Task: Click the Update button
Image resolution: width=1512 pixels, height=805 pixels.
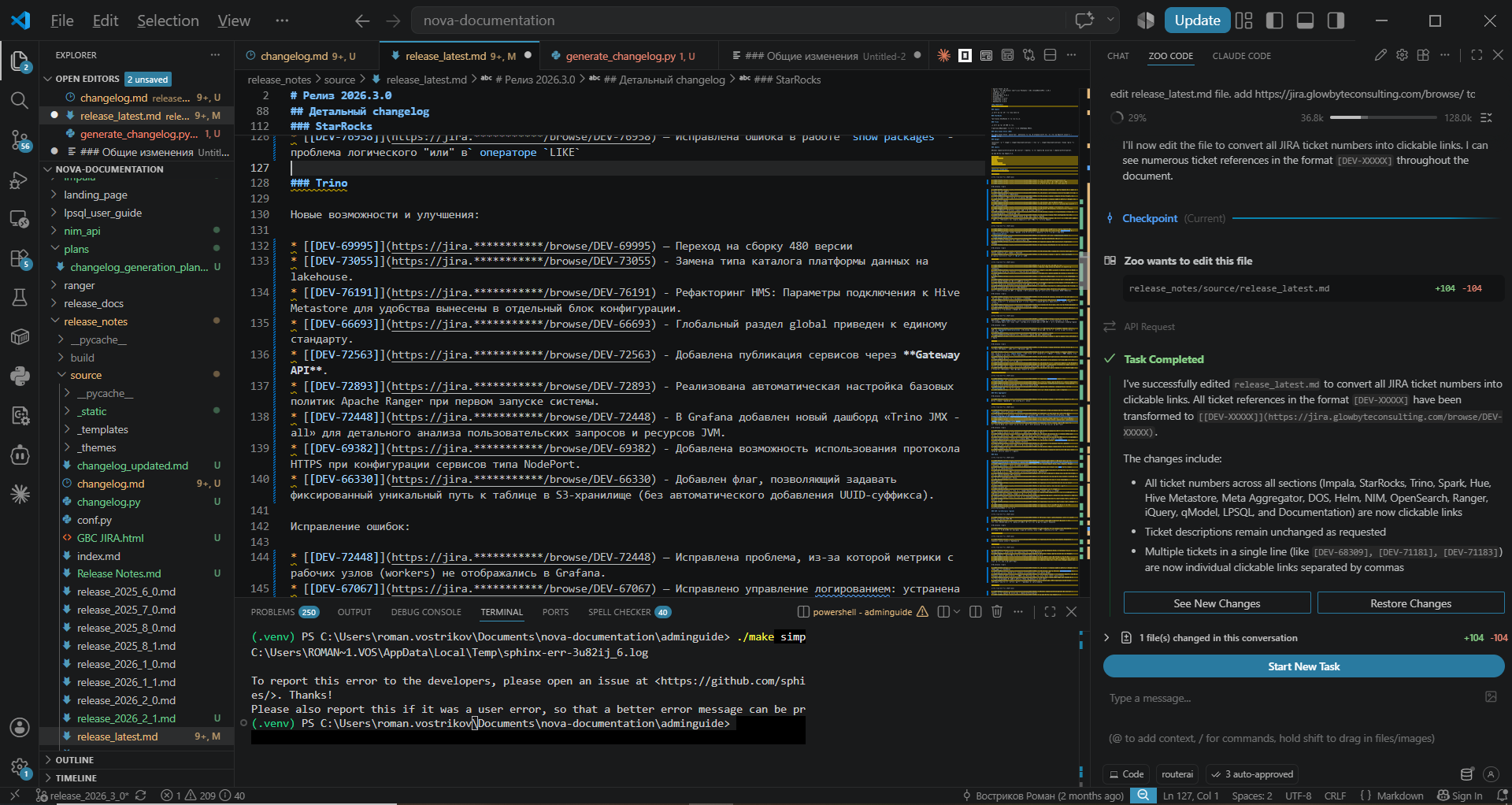Action: point(1197,20)
